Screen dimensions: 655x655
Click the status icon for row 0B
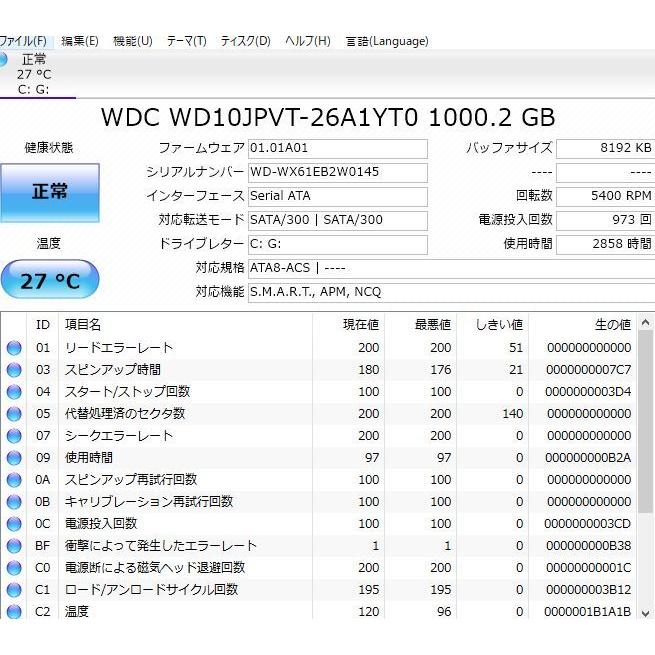(14, 502)
